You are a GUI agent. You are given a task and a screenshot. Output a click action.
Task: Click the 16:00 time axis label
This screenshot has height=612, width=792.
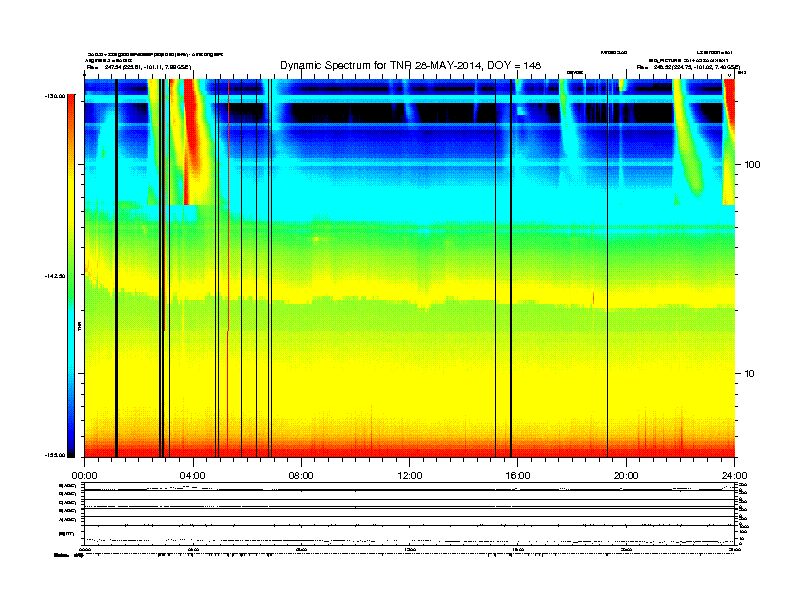518,476
